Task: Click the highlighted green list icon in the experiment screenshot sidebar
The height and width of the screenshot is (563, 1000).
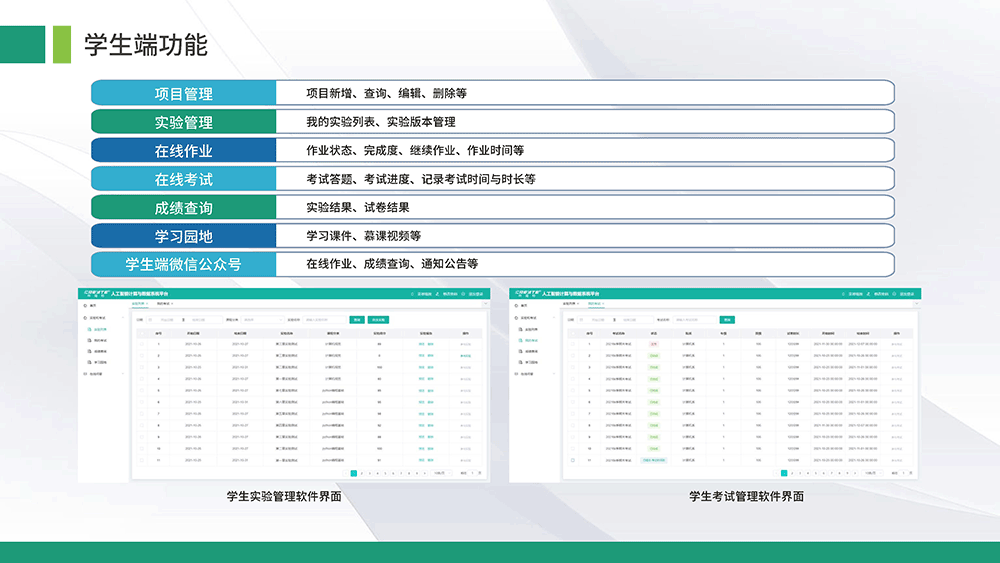Action: tap(89, 330)
